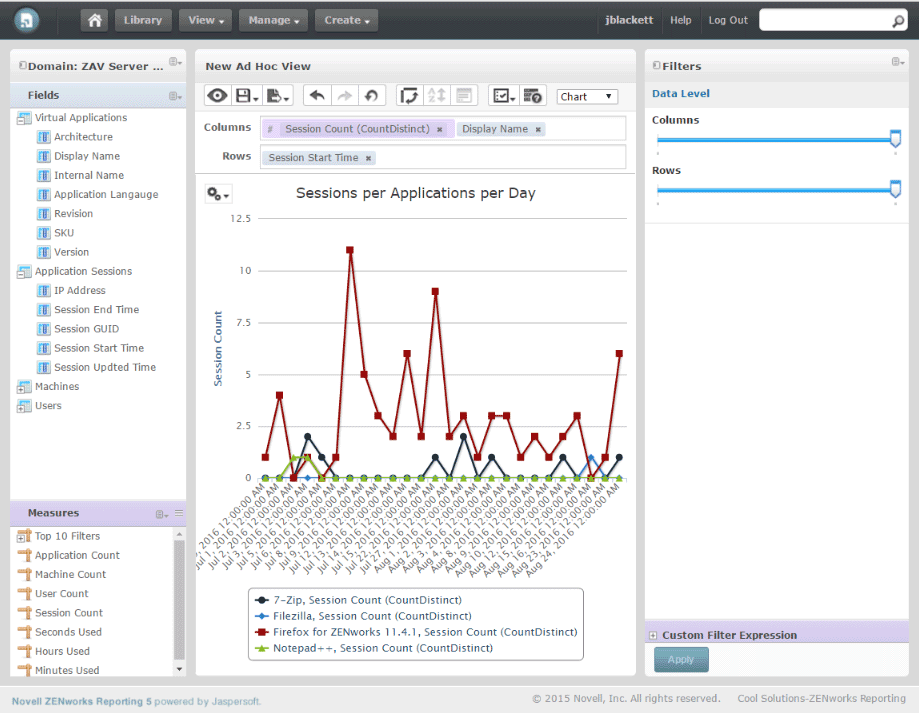Click Cool Solutions-ZENworks Reporting footer link
The width and height of the screenshot is (919, 713).
(821, 698)
